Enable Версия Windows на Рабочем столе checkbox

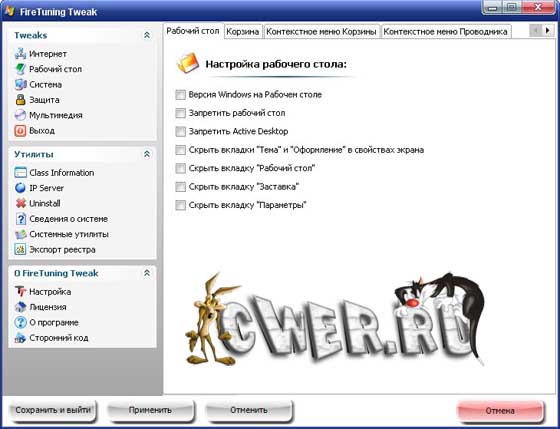click(180, 95)
